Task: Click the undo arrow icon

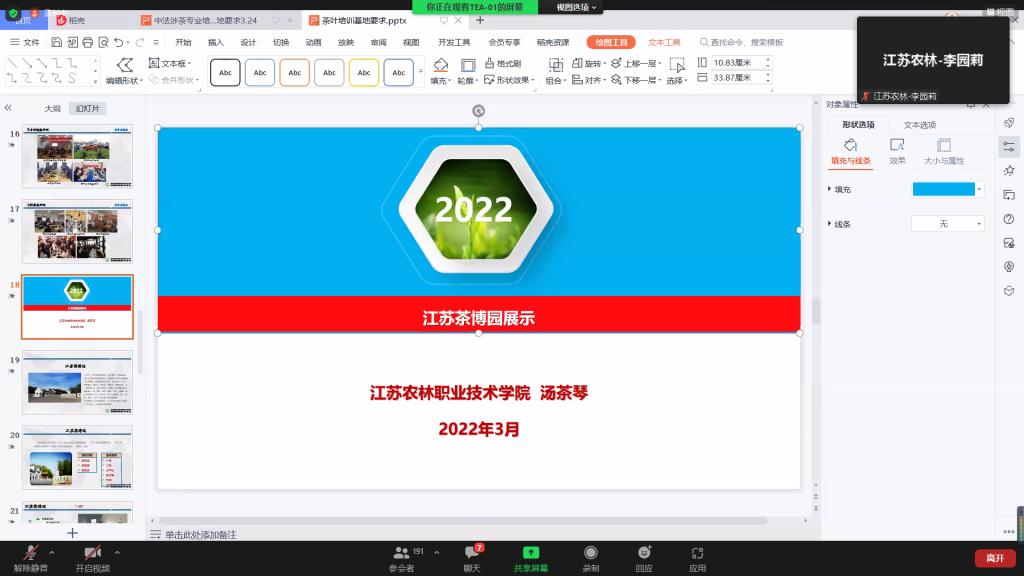Action: (119, 42)
